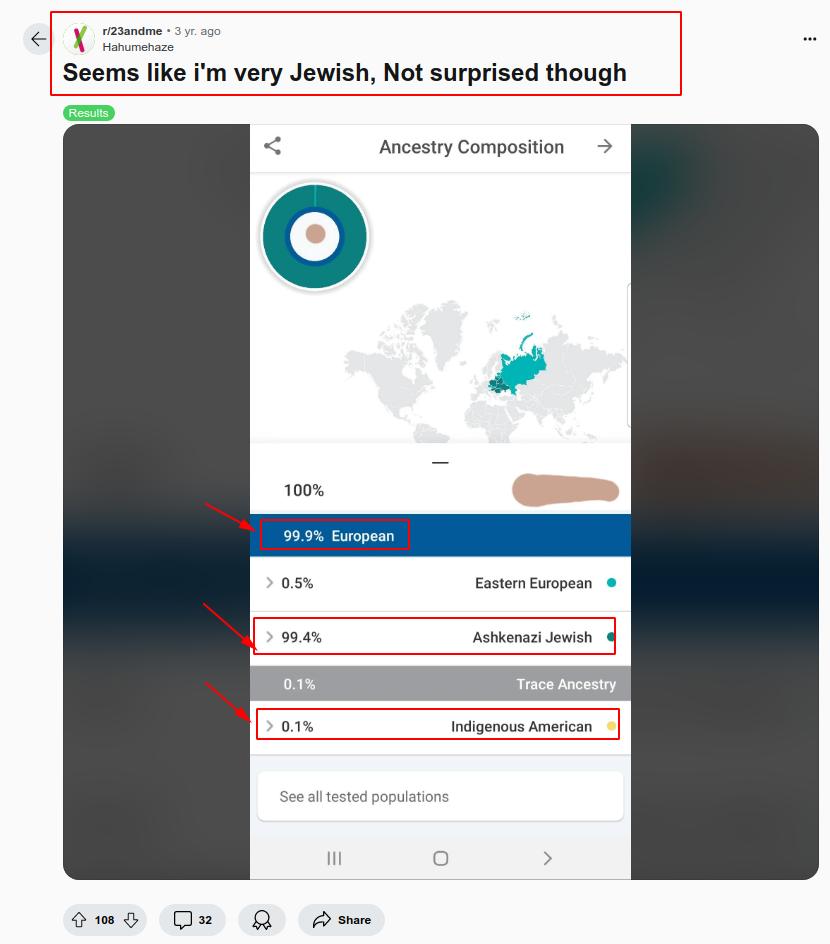Click the forward arrow beside Ancestry Composition
Image resolution: width=830 pixels, height=944 pixels.
coord(605,146)
